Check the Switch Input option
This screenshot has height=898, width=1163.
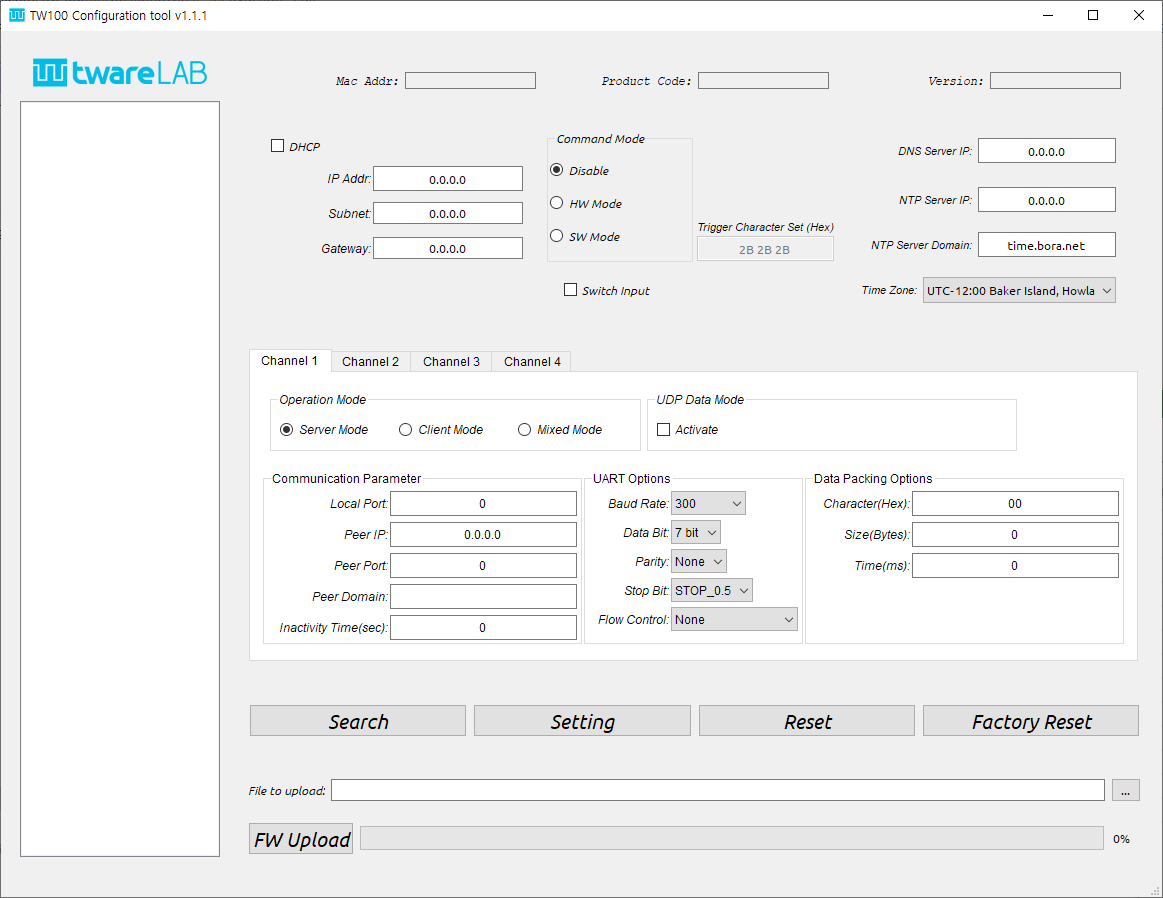click(x=571, y=290)
